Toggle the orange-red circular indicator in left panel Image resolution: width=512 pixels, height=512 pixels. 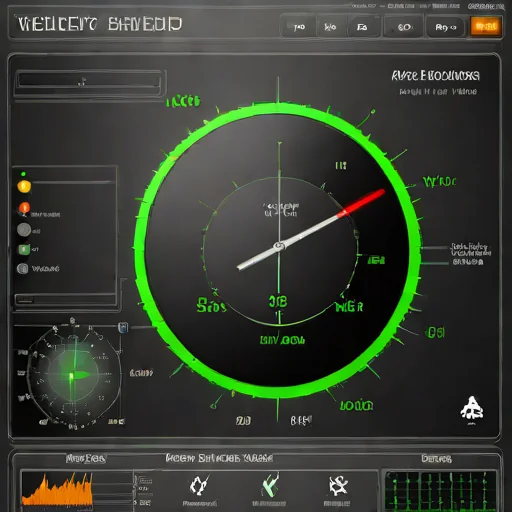point(24,208)
